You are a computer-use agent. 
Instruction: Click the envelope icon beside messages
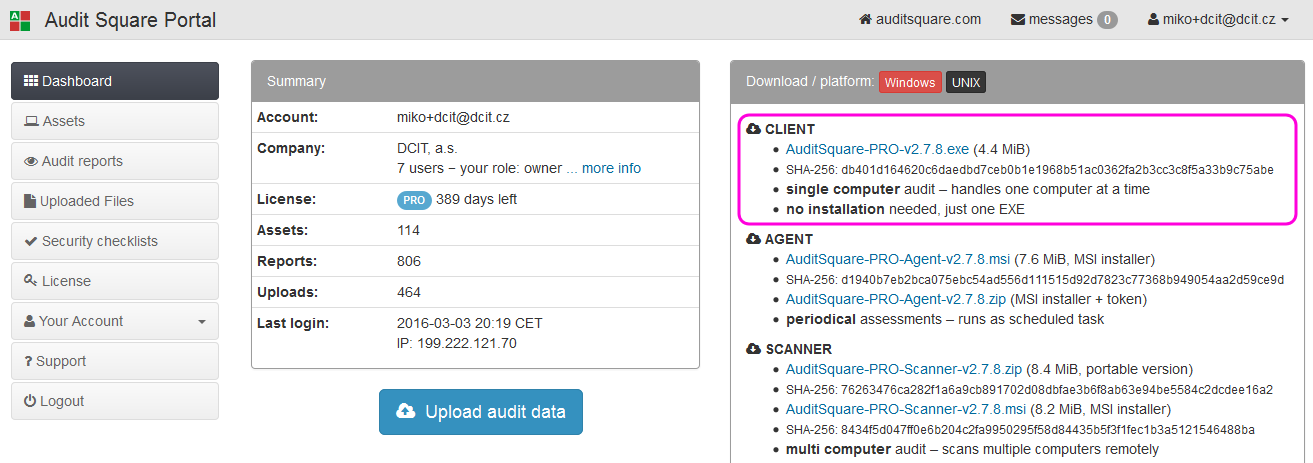point(1018,19)
